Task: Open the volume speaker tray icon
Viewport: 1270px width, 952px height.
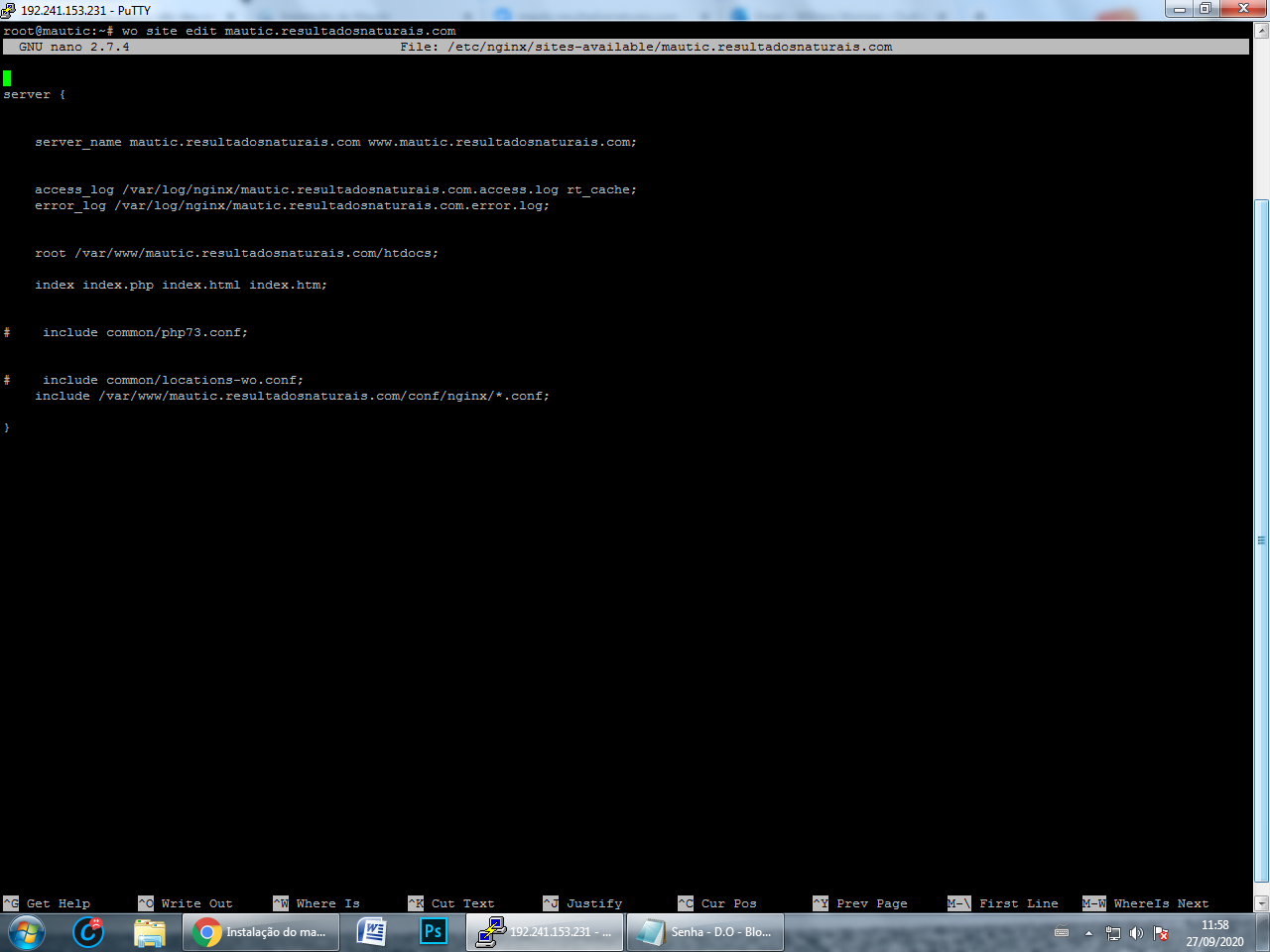Action: pyautogui.click(x=1136, y=933)
